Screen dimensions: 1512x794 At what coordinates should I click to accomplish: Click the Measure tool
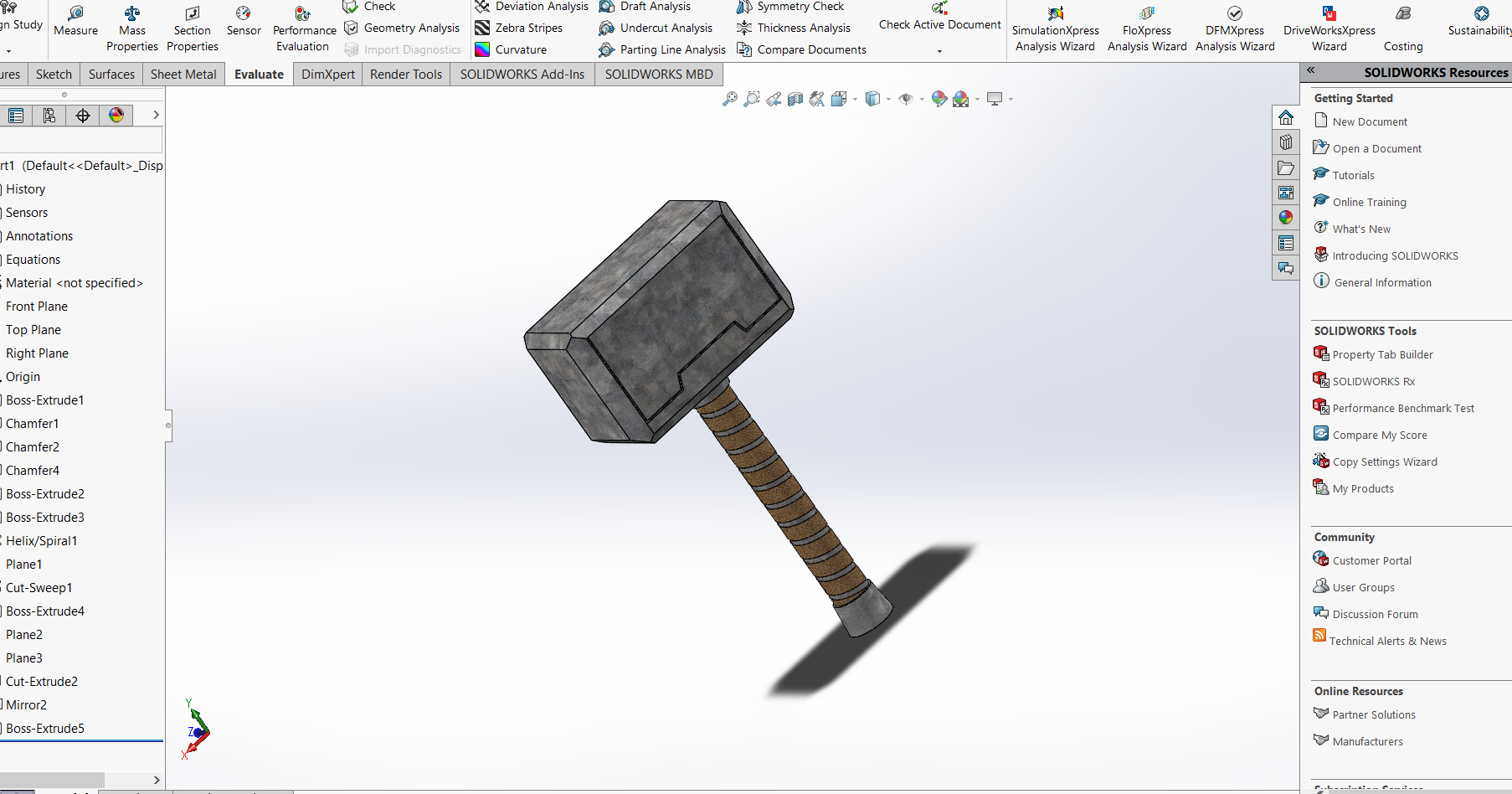point(75,21)
